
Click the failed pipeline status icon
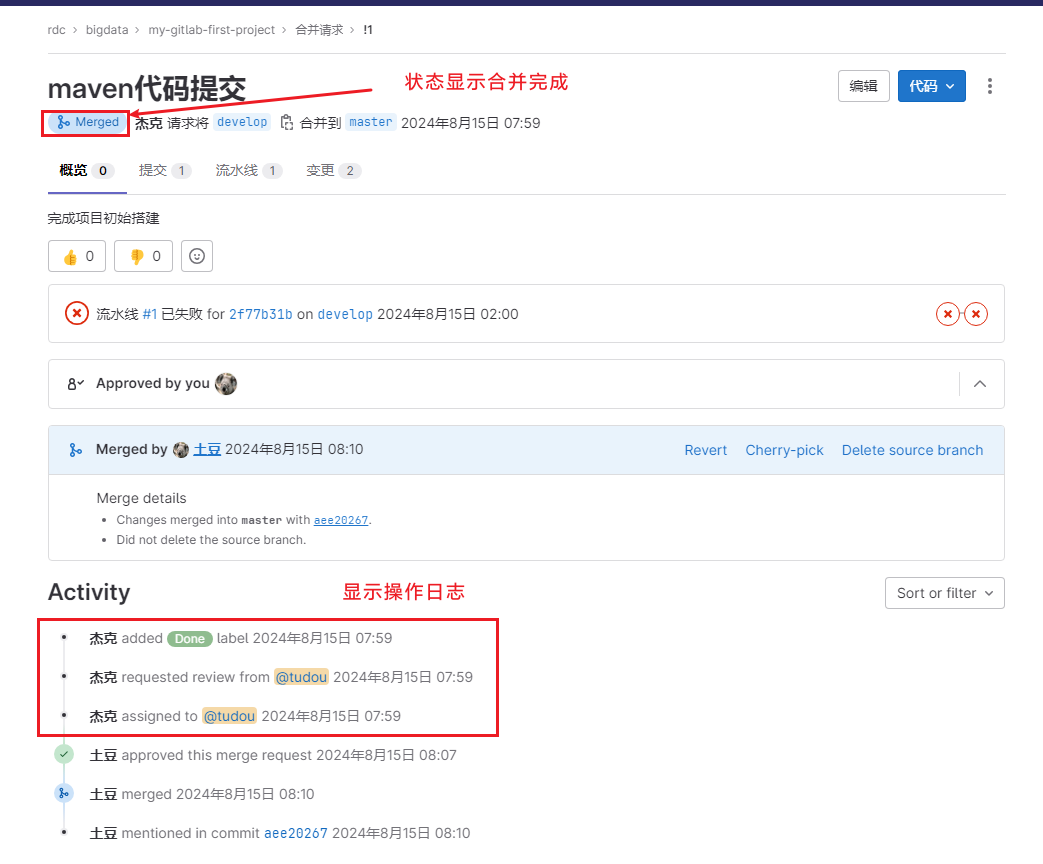[x=76, y=313]
